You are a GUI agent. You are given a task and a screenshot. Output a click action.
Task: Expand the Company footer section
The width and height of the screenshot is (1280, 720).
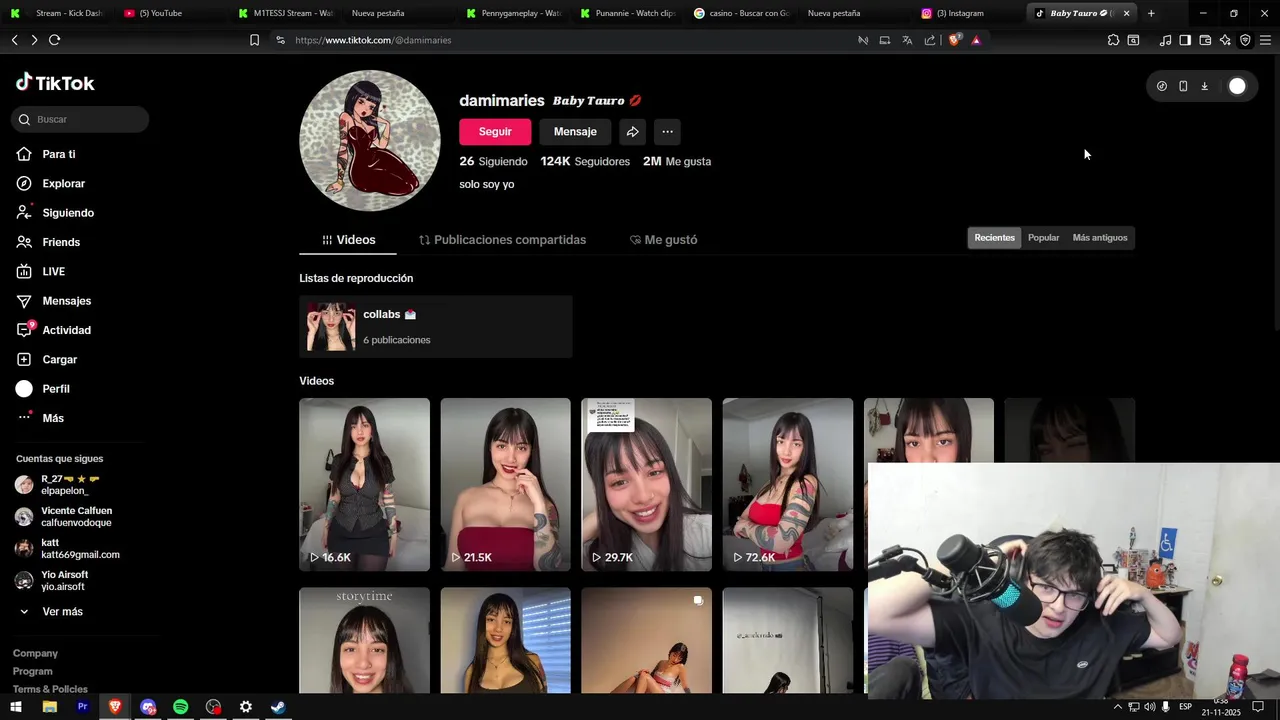[35, 653]
